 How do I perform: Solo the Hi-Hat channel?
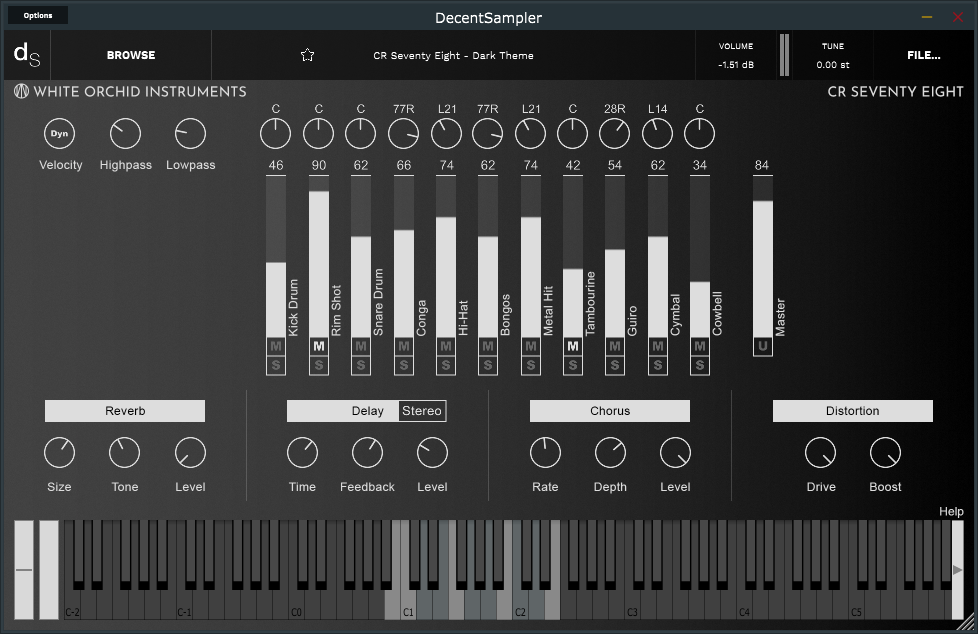(x=446, y=365)
